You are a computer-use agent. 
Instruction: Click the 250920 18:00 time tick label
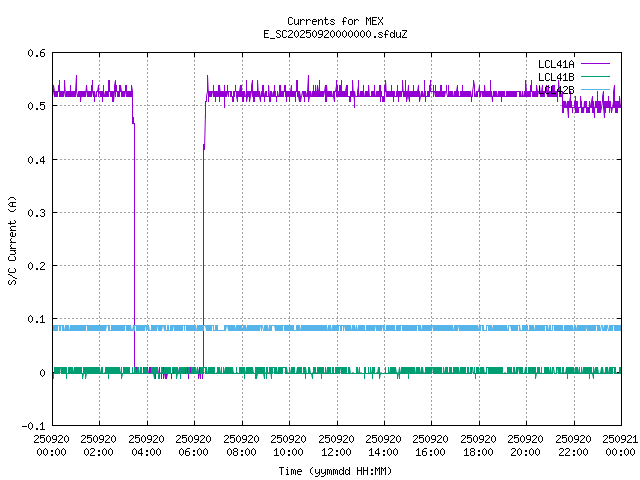[478, 445]
